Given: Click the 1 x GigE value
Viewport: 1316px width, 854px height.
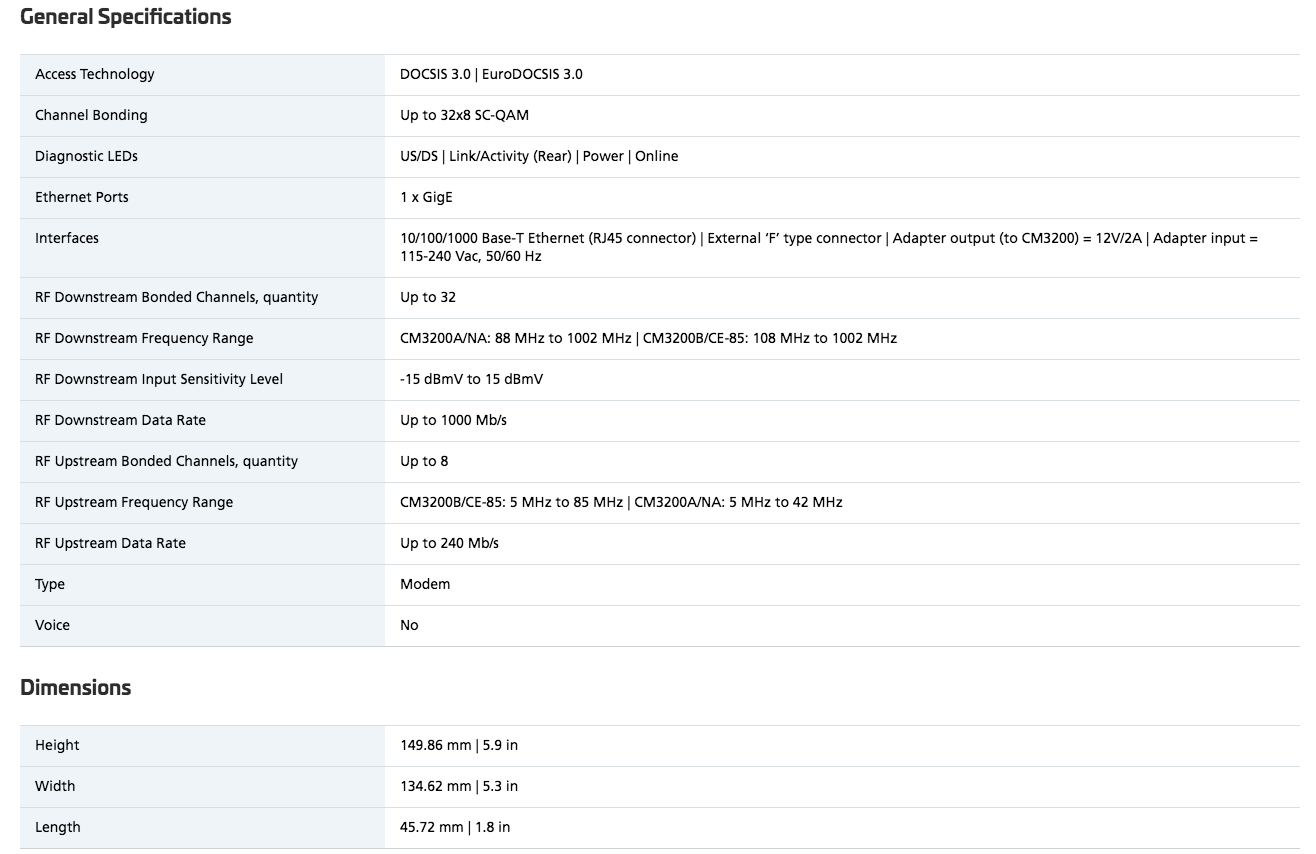Looking at the screenshot, I should pyautogui.click(x=426, y=197).
